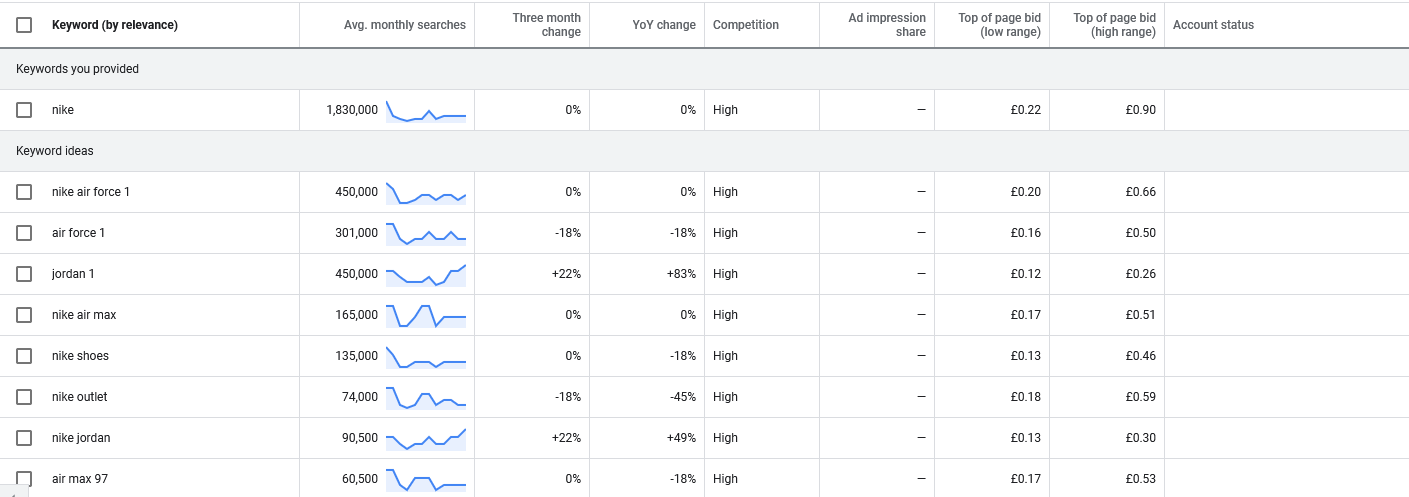Click the keyword 'nike air force 1'

(x=91, y=192)
